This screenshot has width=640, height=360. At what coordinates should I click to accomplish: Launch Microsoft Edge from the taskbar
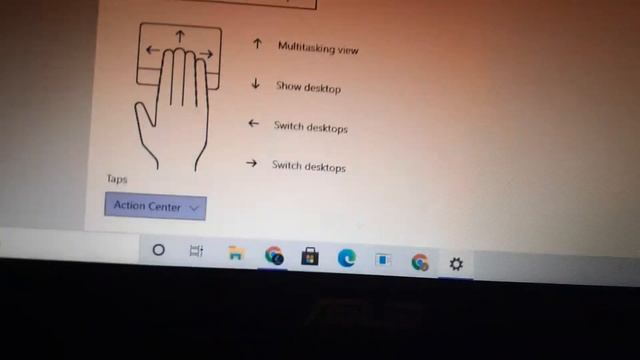click(347, 258)
